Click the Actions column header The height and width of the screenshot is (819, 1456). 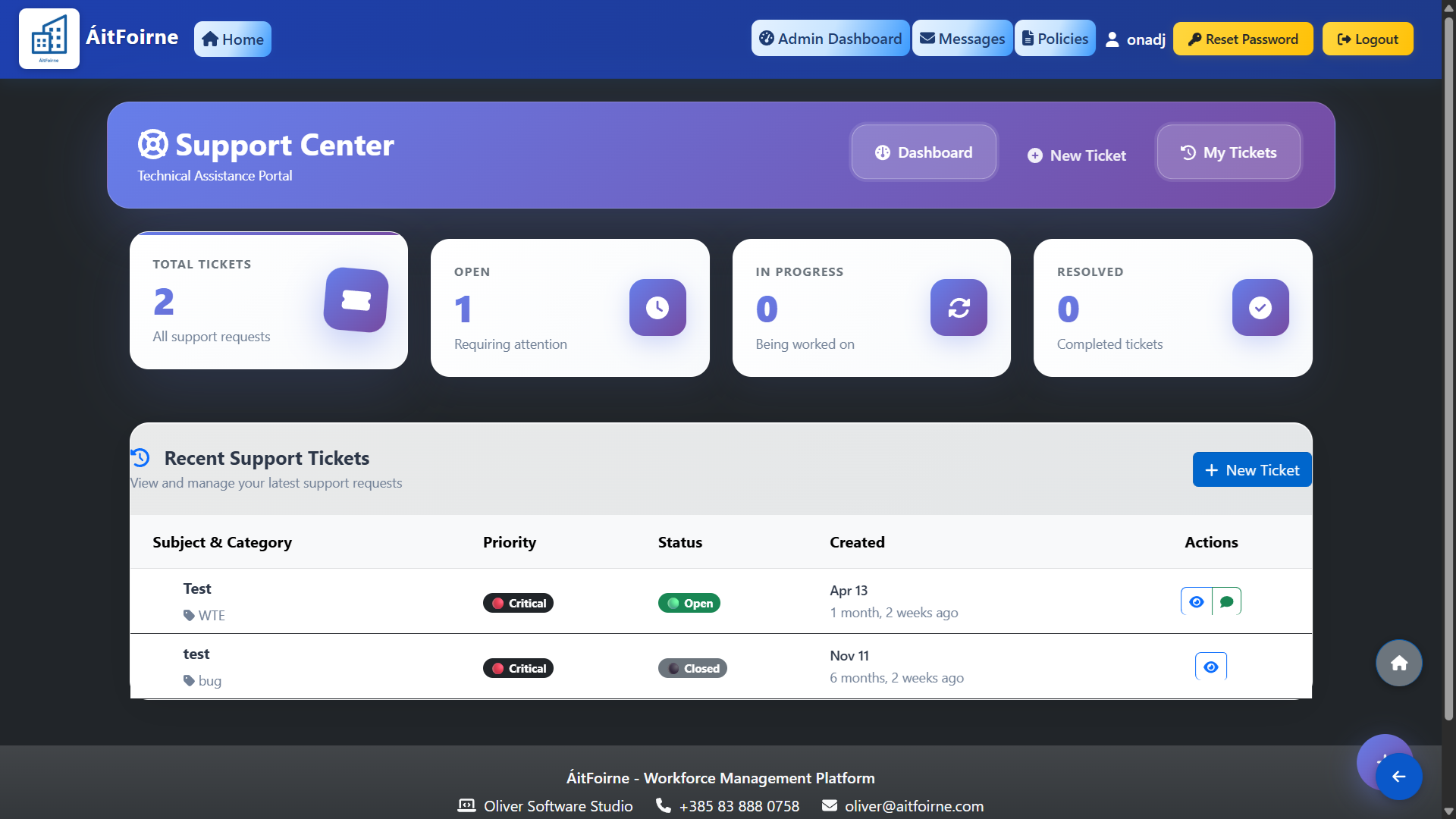(1211, 542)
